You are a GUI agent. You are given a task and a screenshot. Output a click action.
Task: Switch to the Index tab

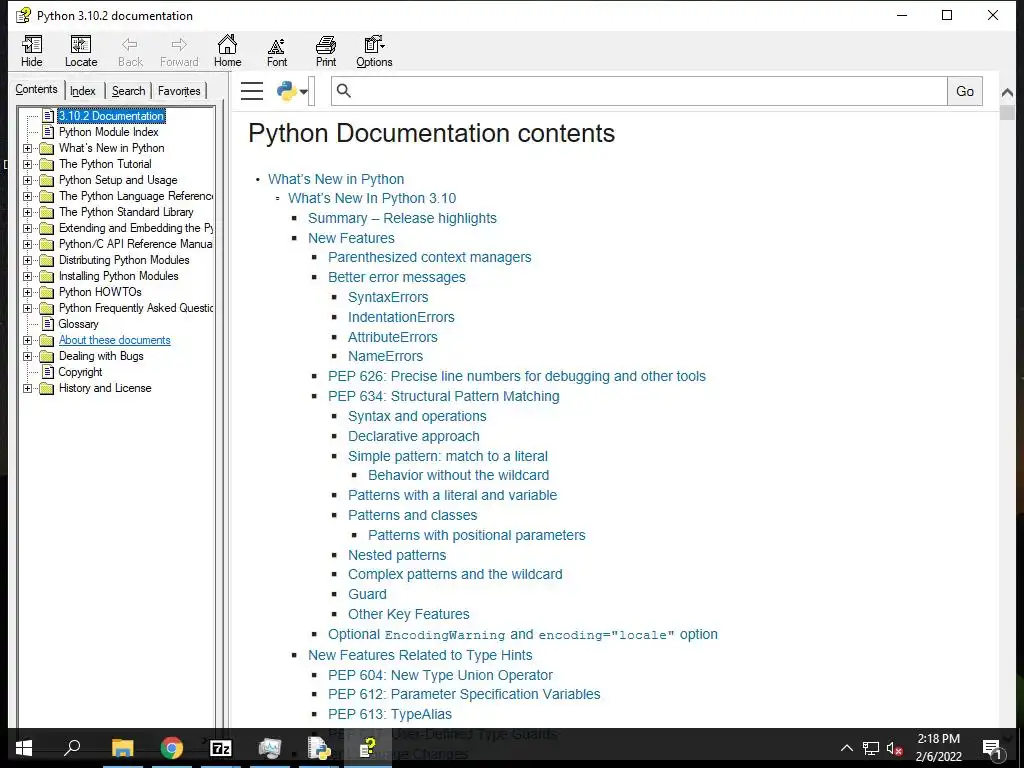[83, 91]
